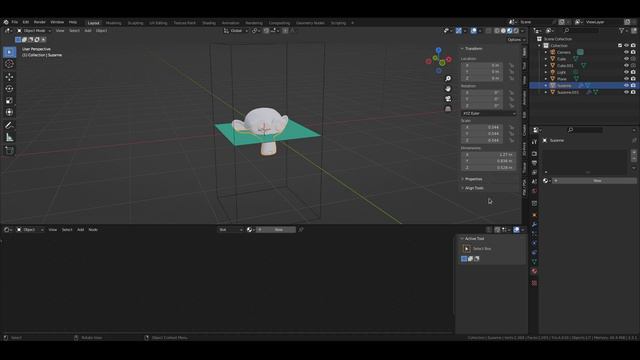Open the Output properties tab
Viewport: 640px width, 360px height.
click(x=534, y=163)
